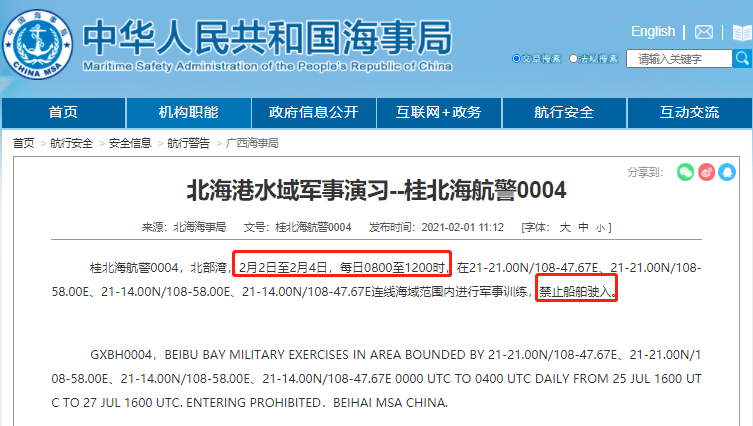Open the mail envelope icon in header
Viewport: 753px width, 426px height.
pos(704,32)
